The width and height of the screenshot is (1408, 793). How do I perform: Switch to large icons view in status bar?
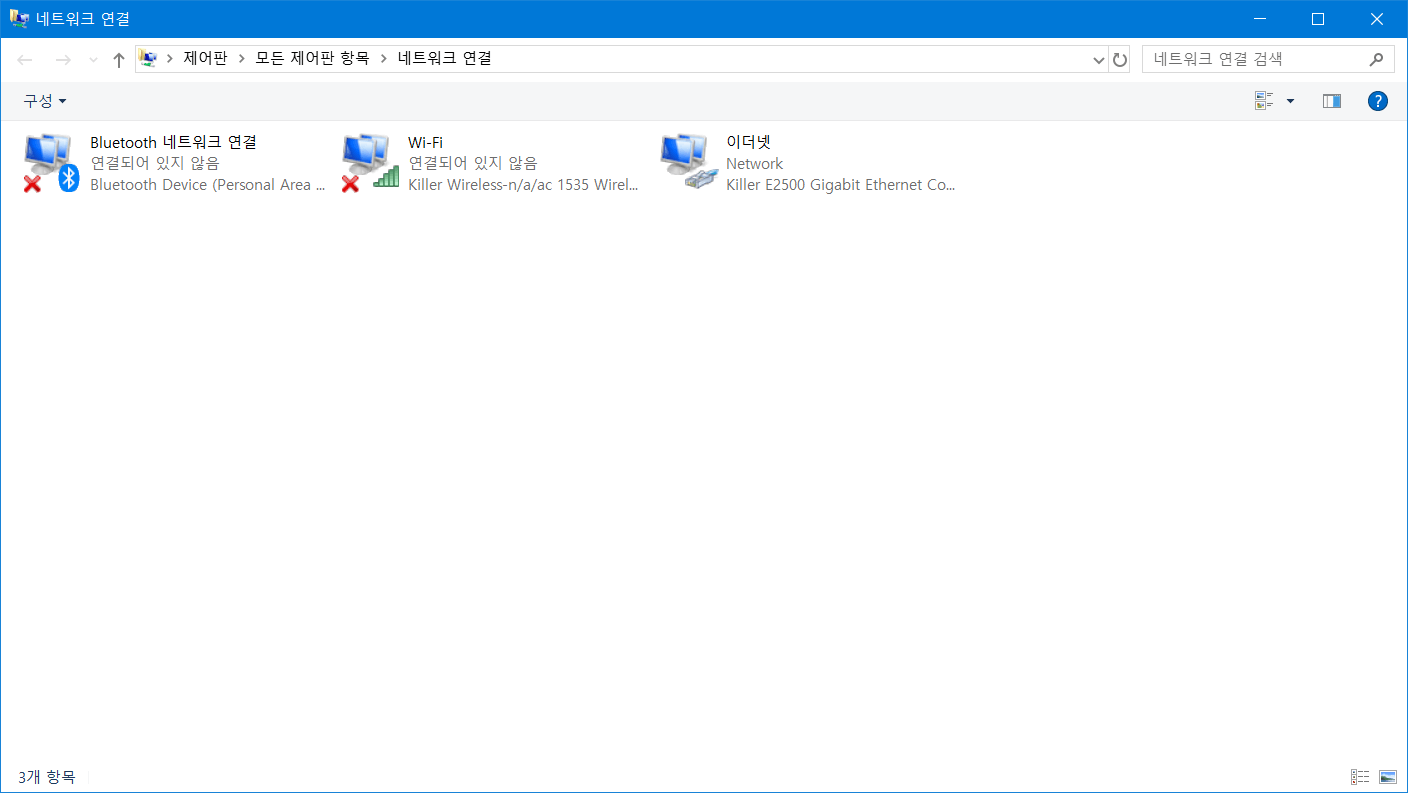pyautogui.click(x=1387, y=777)
